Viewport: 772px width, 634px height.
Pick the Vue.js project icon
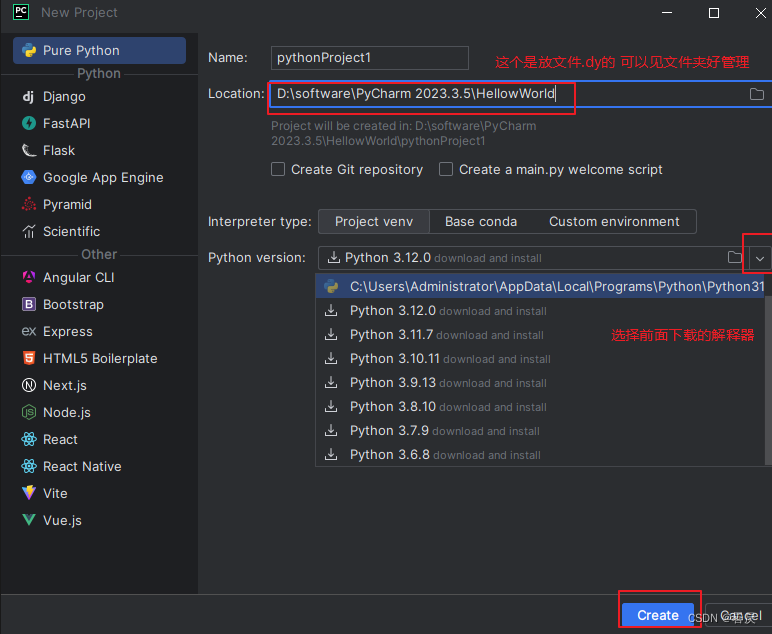(29, 520)
